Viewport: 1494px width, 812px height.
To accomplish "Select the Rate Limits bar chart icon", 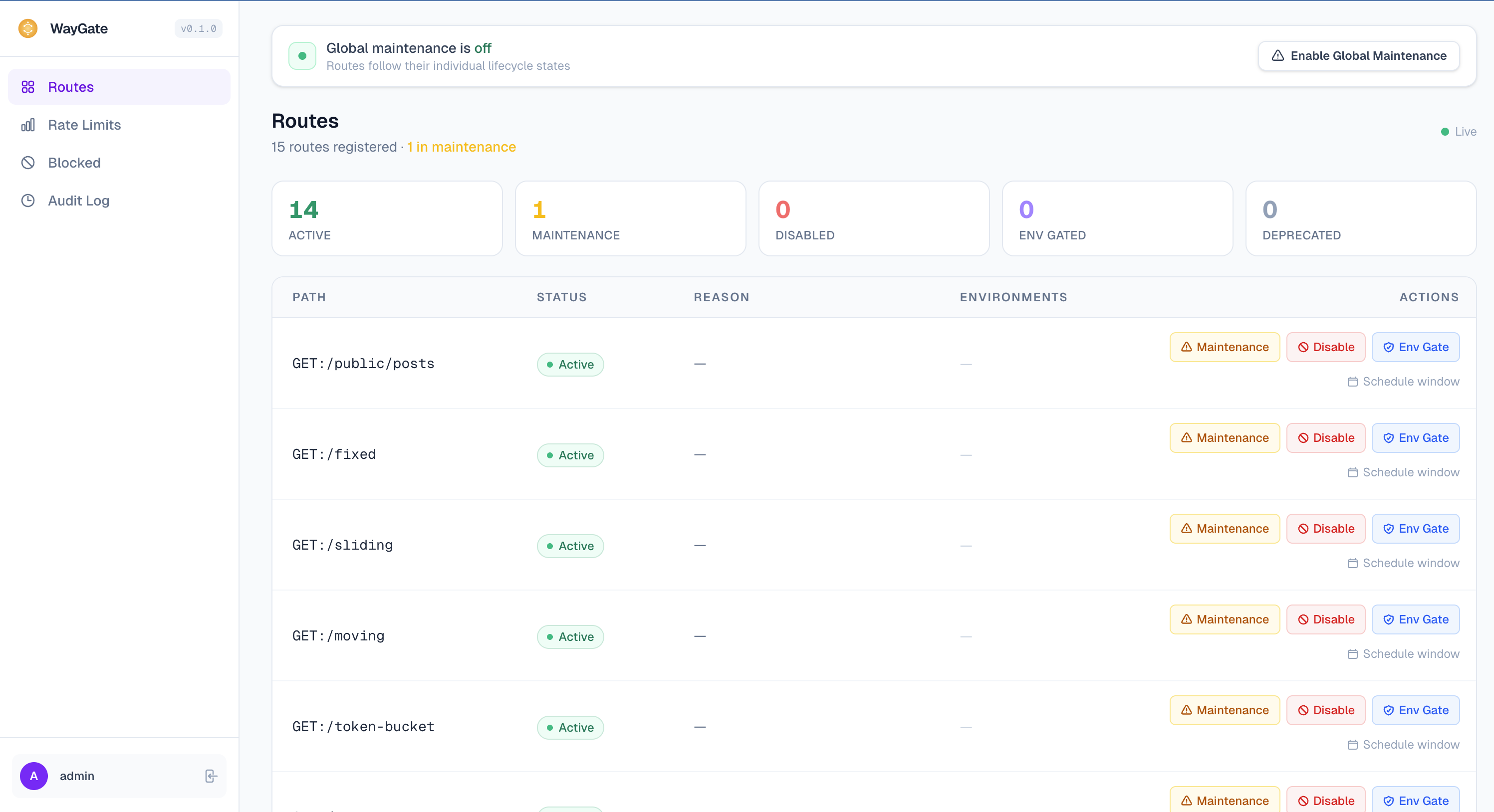I will tap(28, 125).
